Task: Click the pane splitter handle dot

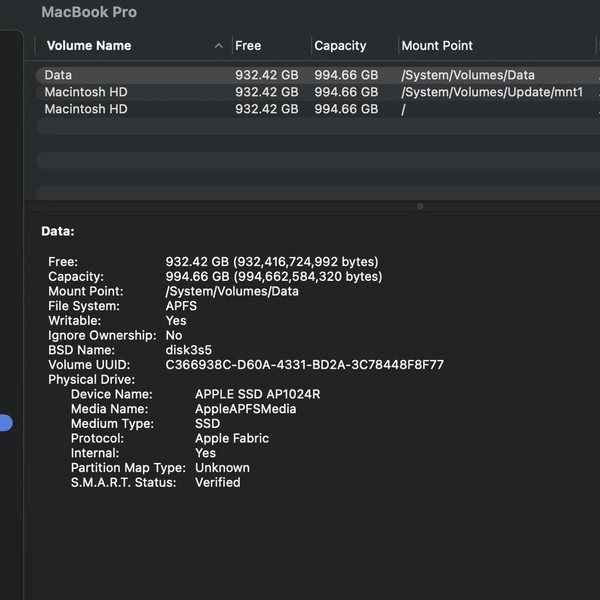Action: 420,206
